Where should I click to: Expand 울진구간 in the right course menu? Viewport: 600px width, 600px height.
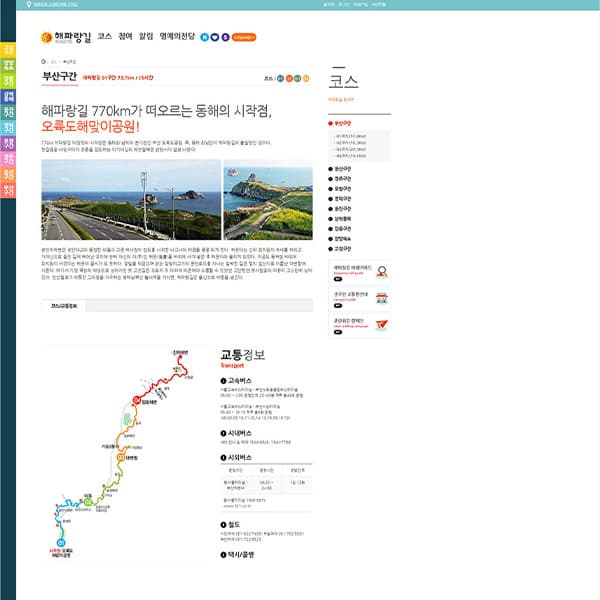point(340,209)
